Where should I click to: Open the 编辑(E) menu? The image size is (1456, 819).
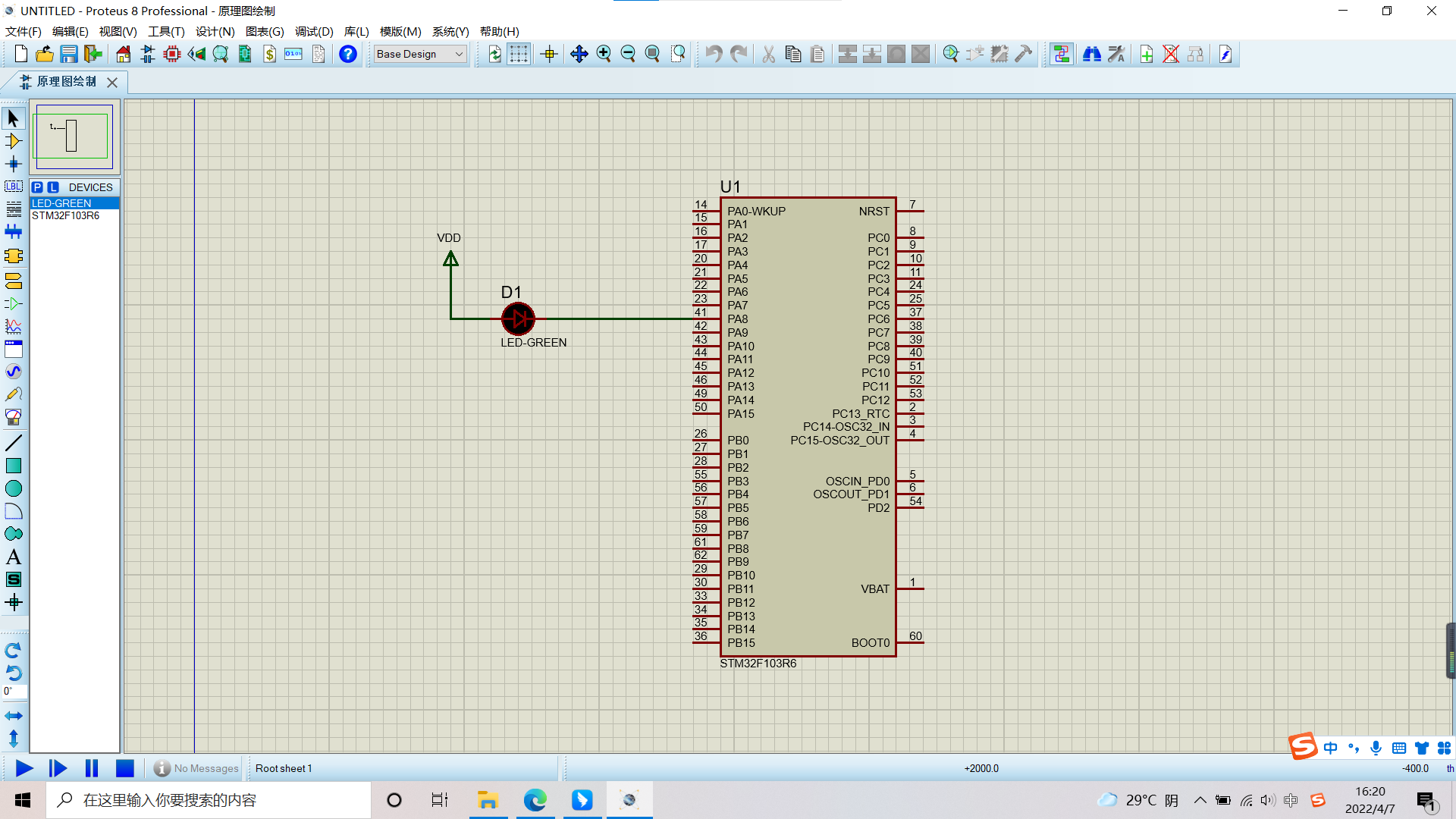tap(71, 31)
